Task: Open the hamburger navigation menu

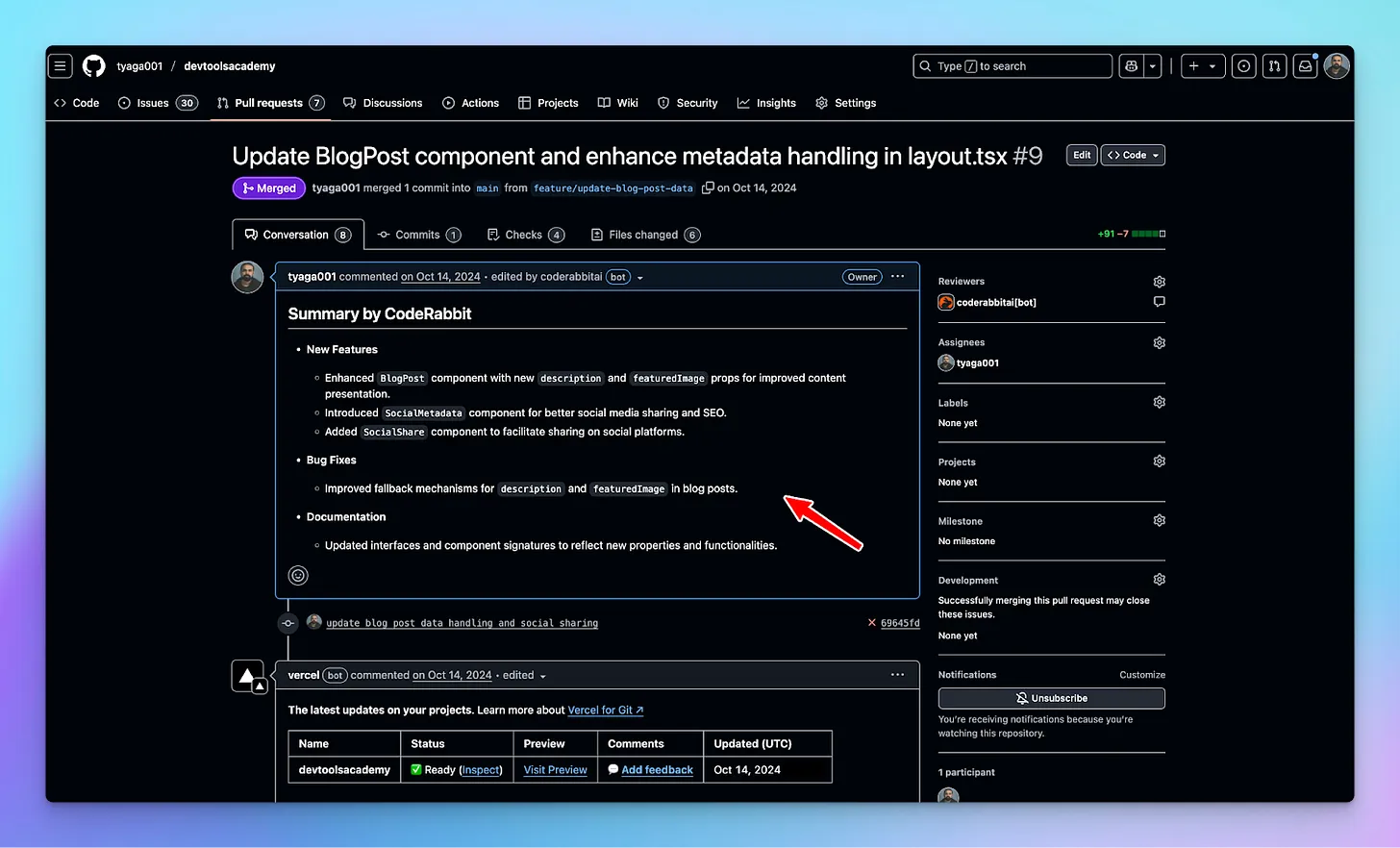Action: (x=61, y=66)
